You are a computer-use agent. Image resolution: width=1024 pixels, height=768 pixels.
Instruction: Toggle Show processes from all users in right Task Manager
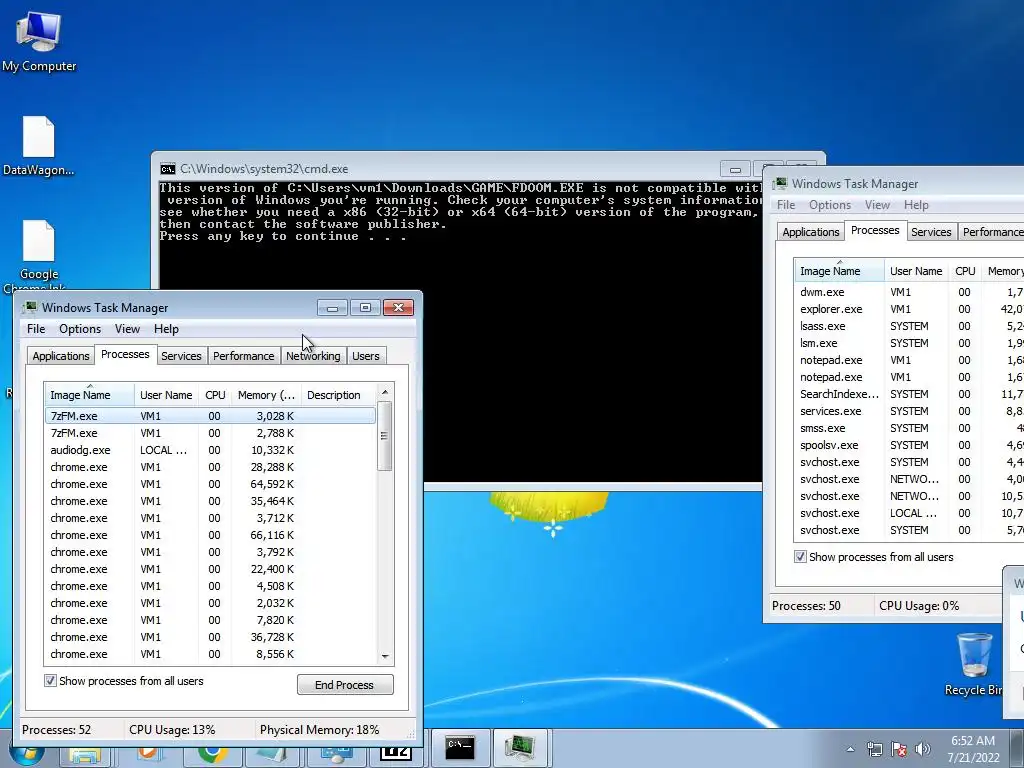click(x=800, y=556)
